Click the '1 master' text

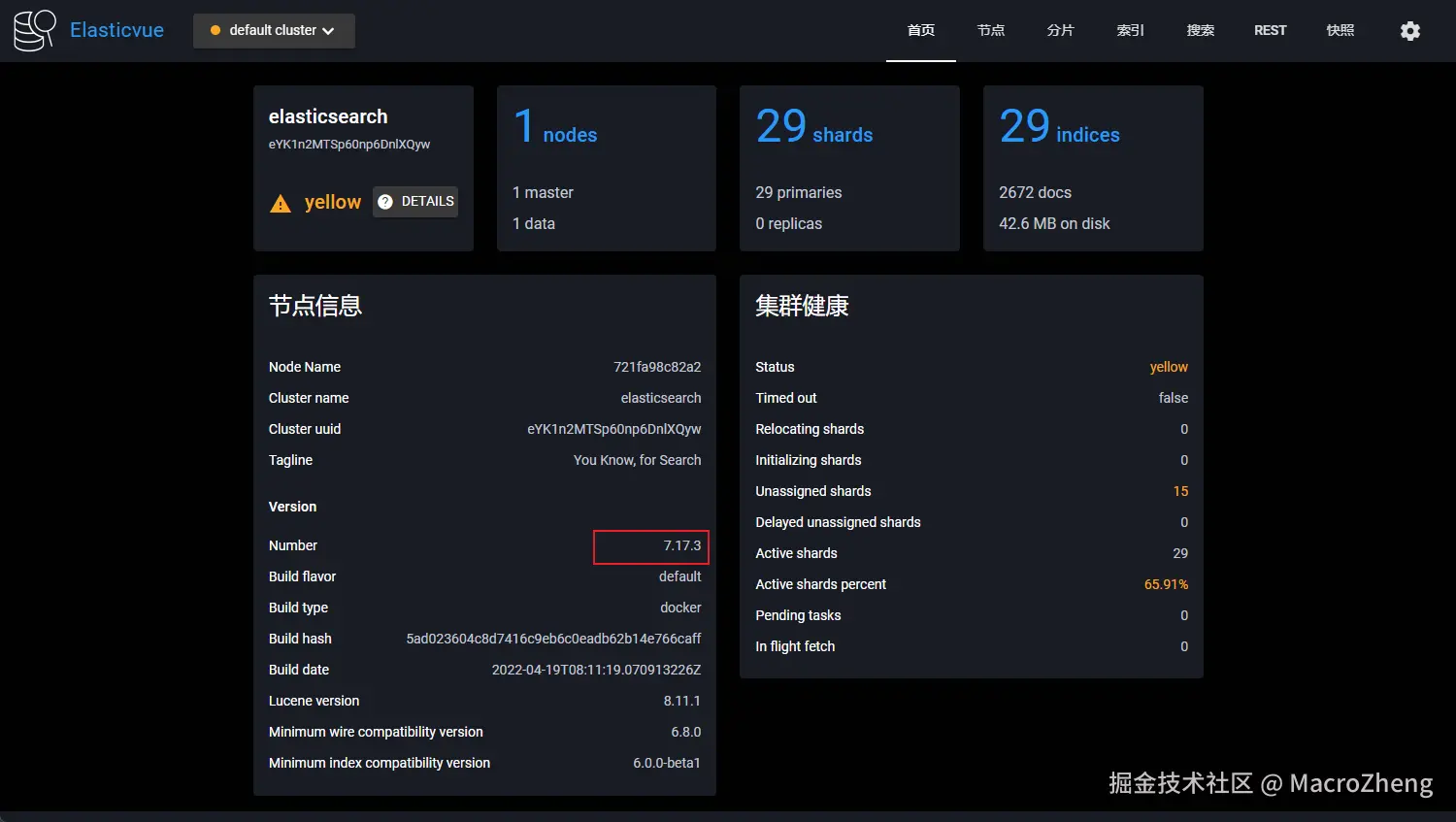[x=543, y=193]
